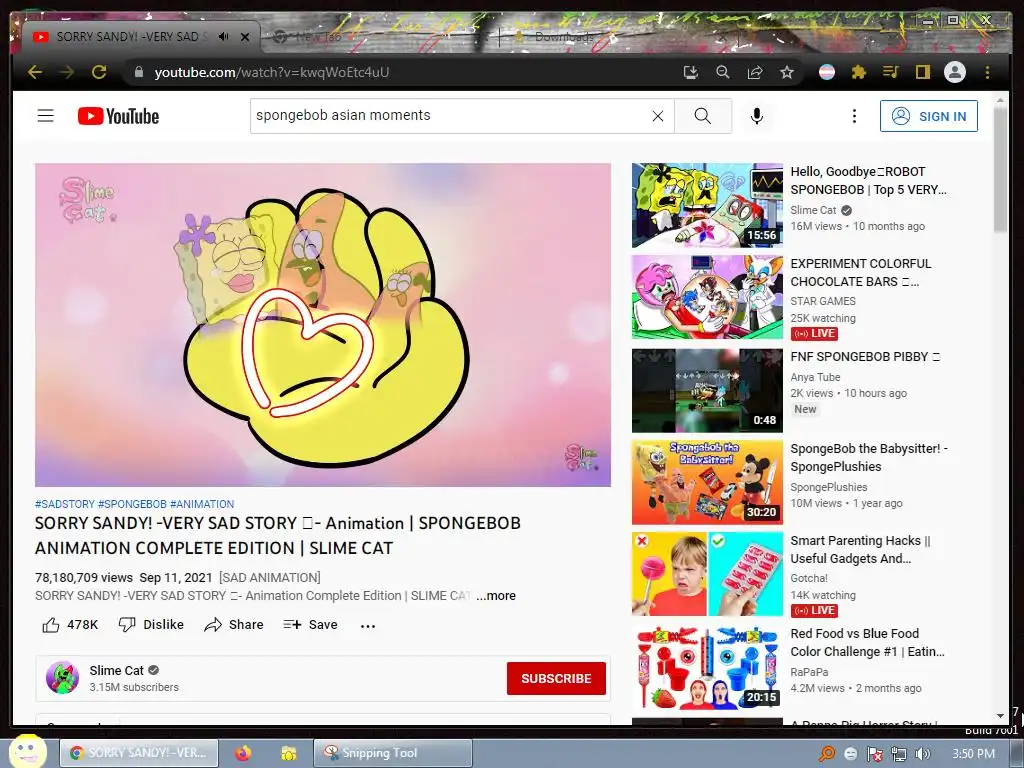Click the page vertical scrollbar thumb
Viewport: 1024px width, 768px height.
[x=1000, y=168]
